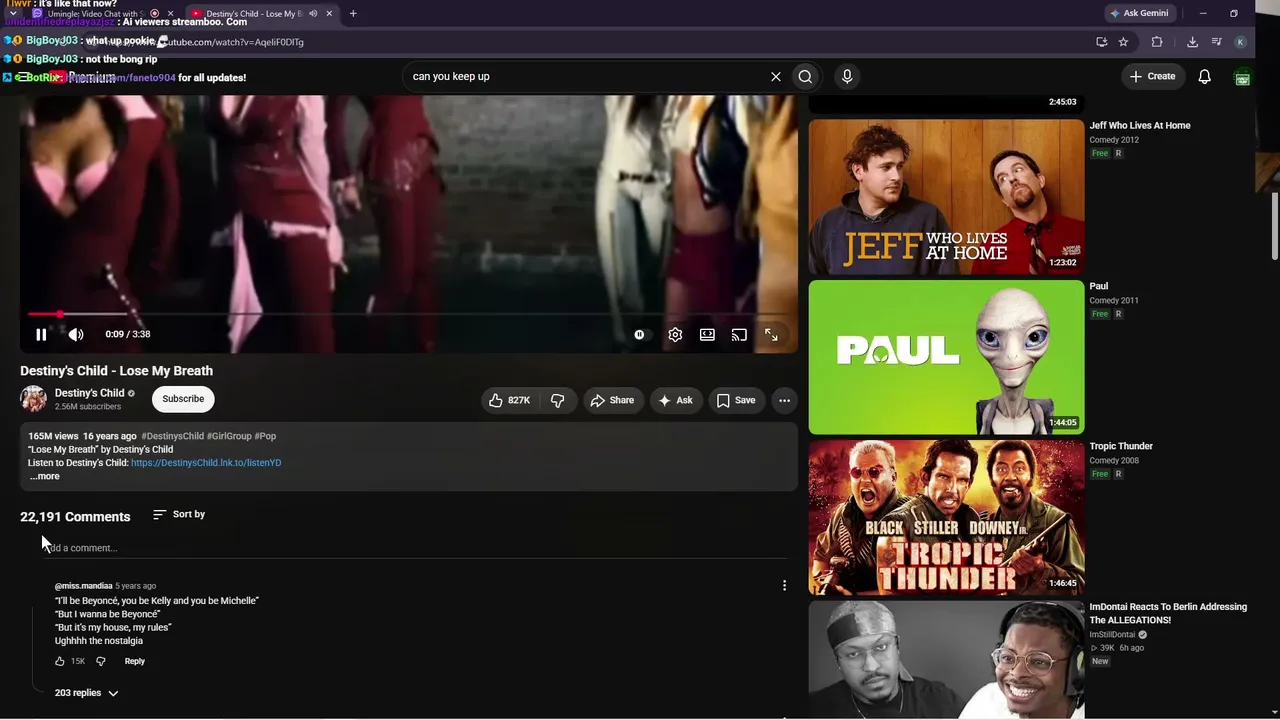Screen dimensions: 1280x720
Task: Mute the video player volume
Action: (76, 335)
